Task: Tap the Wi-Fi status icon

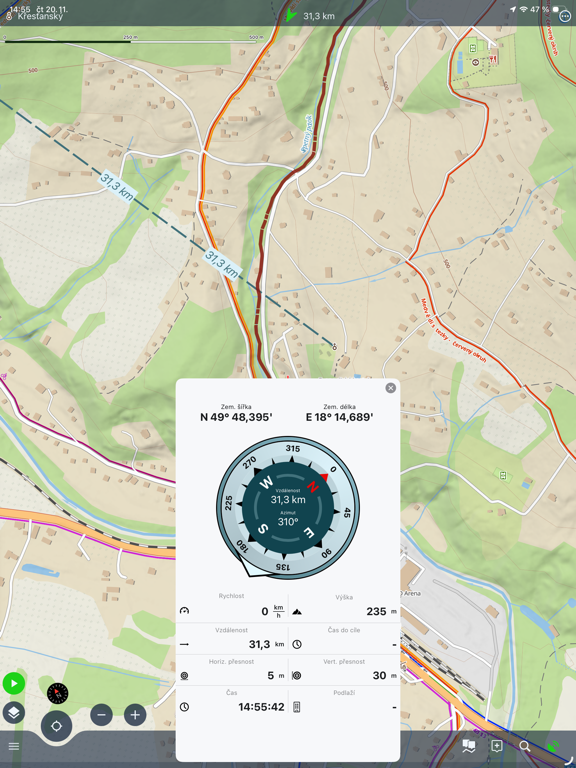Action: [523, 9]
